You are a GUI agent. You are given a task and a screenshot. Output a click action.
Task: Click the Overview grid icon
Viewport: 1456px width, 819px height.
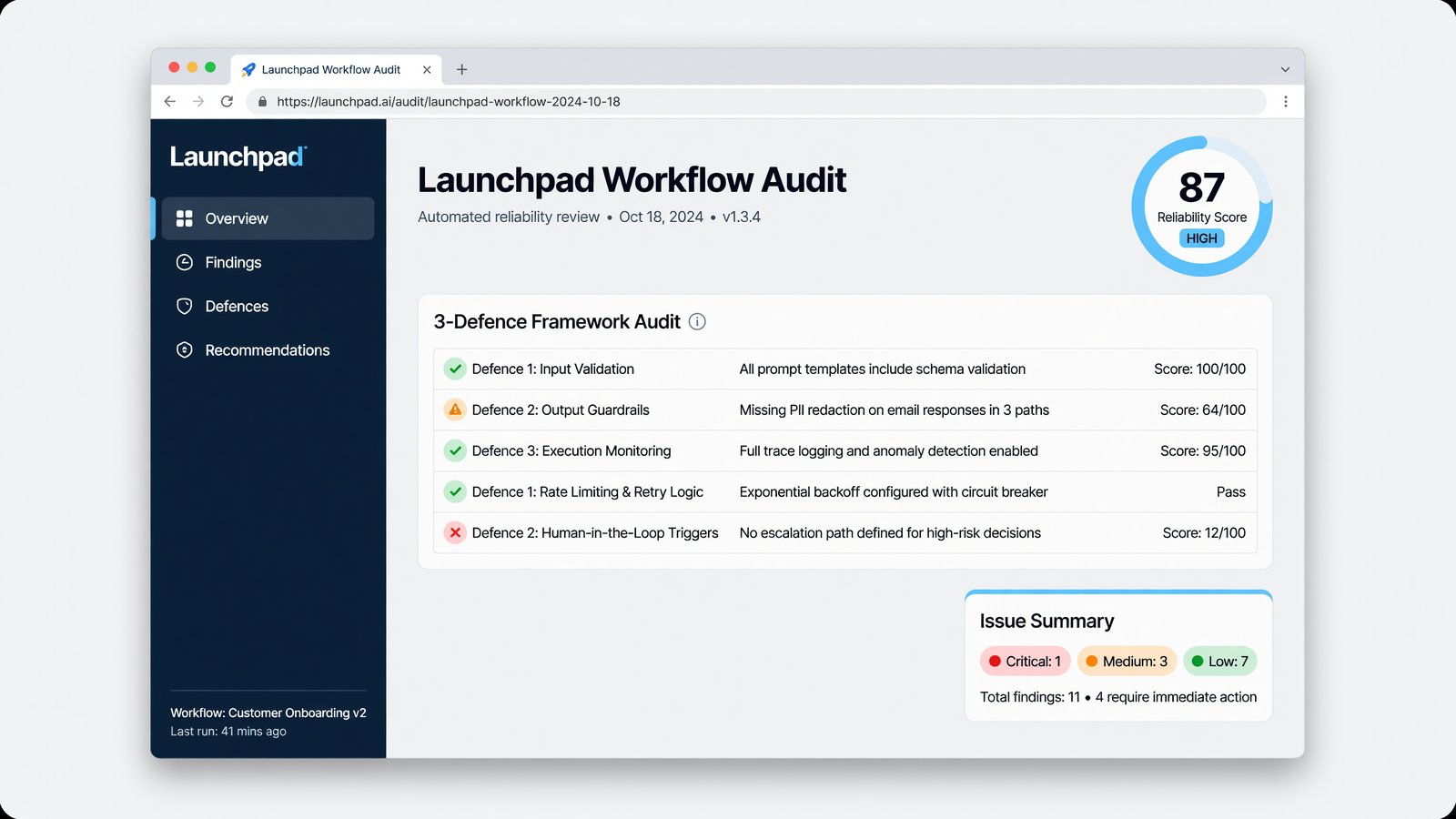tap(185, 218)
